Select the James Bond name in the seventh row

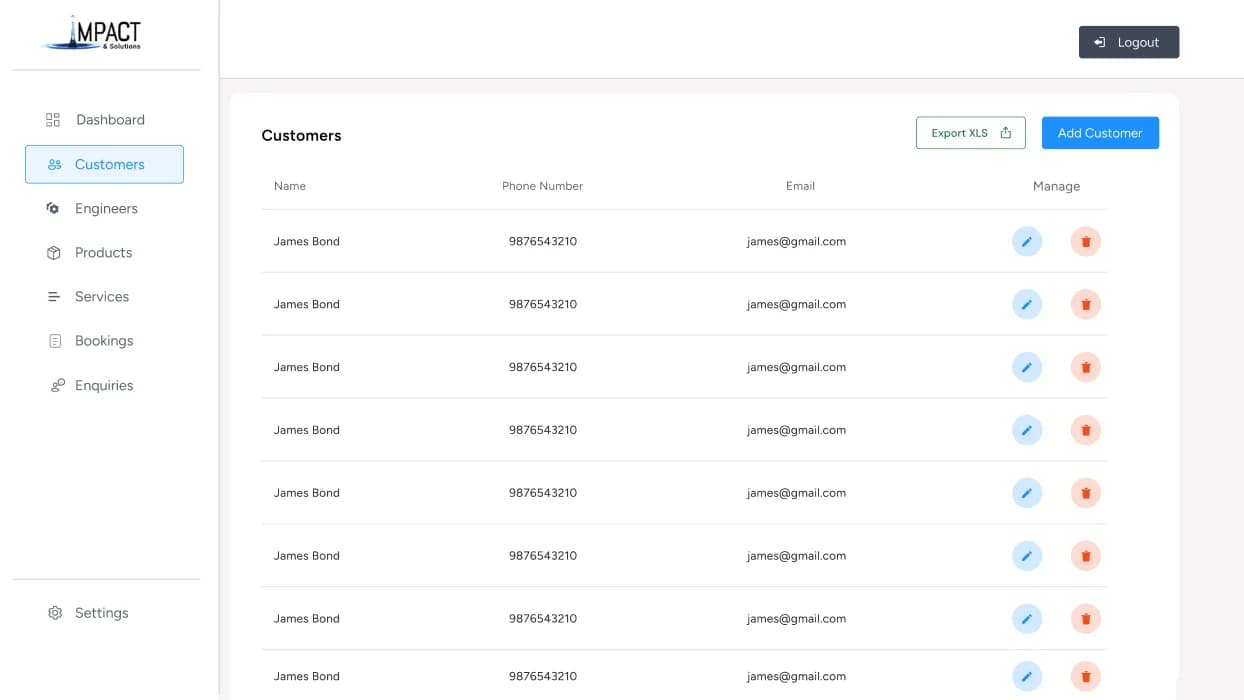(x=307, y=619)
